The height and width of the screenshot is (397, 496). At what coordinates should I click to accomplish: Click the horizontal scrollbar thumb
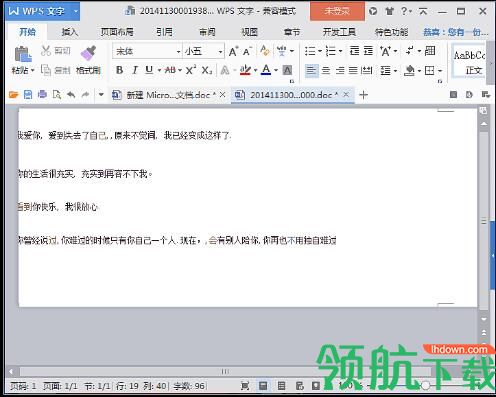[x=225, y=371]
